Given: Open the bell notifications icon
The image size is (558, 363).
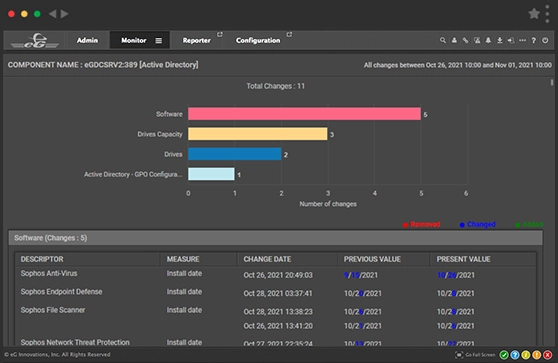Looking at the screenshot, I should [488, 40].
